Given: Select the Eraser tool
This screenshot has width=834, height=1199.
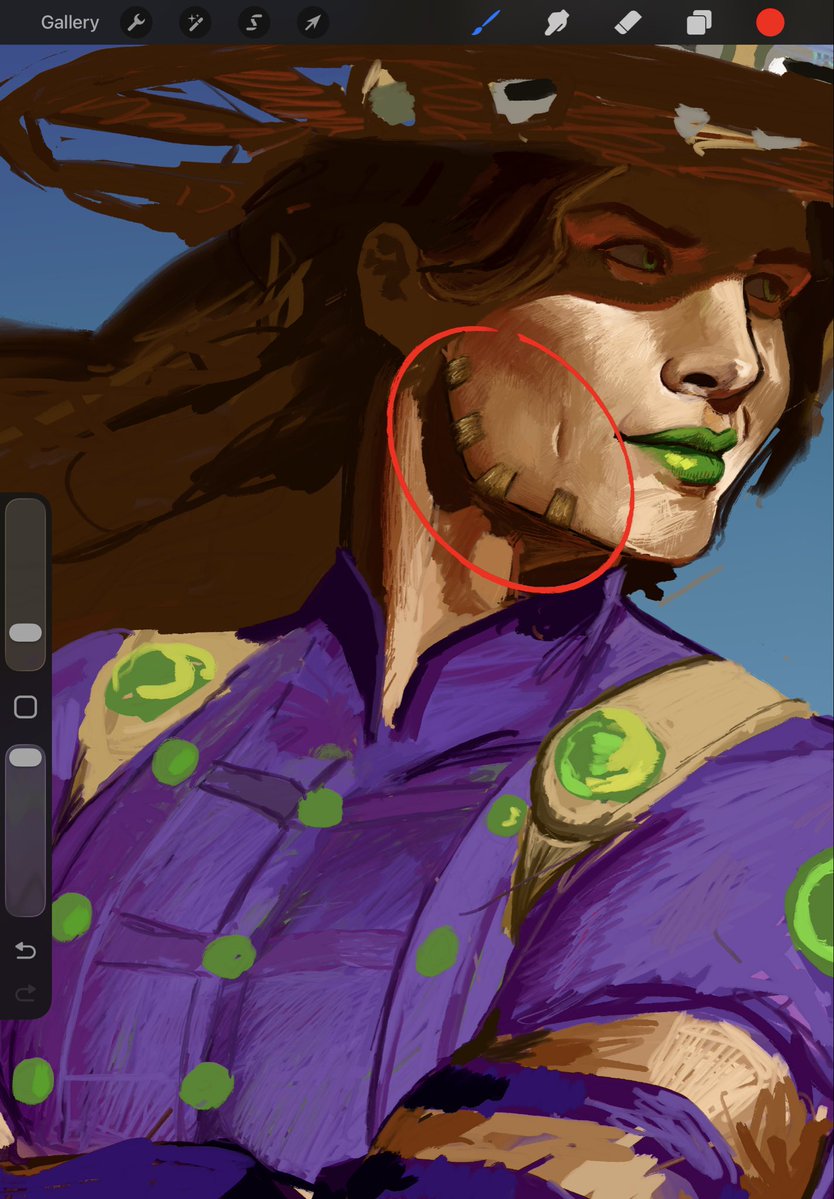Looking at the screenshot, I should tap(627, 23).
